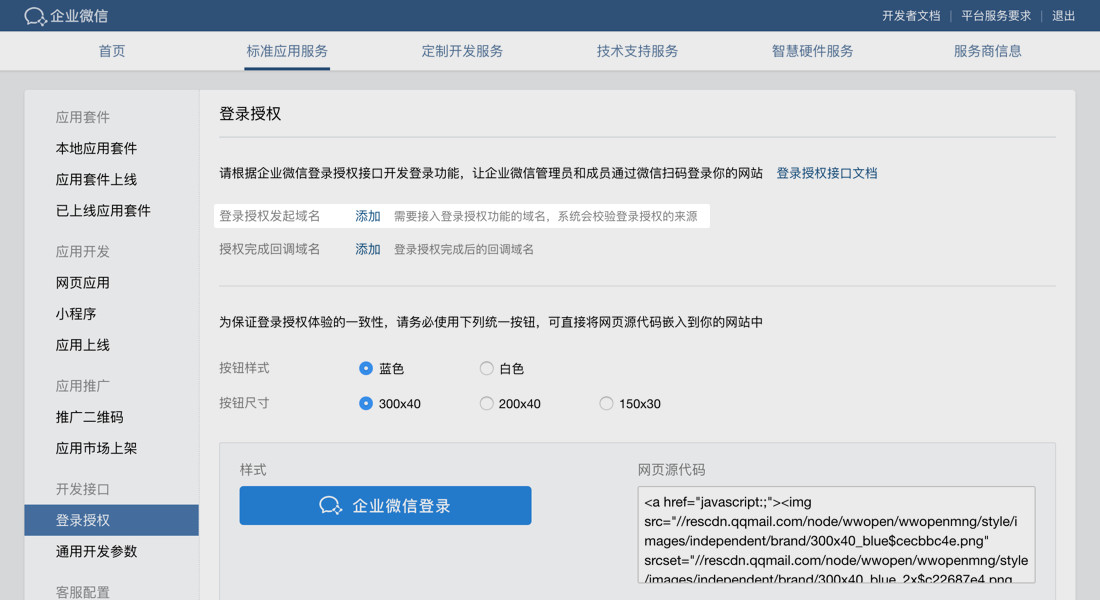Select 蓝色 button style radio
The height and width of the screenshot is (600, 1100).
coord(365,368)
